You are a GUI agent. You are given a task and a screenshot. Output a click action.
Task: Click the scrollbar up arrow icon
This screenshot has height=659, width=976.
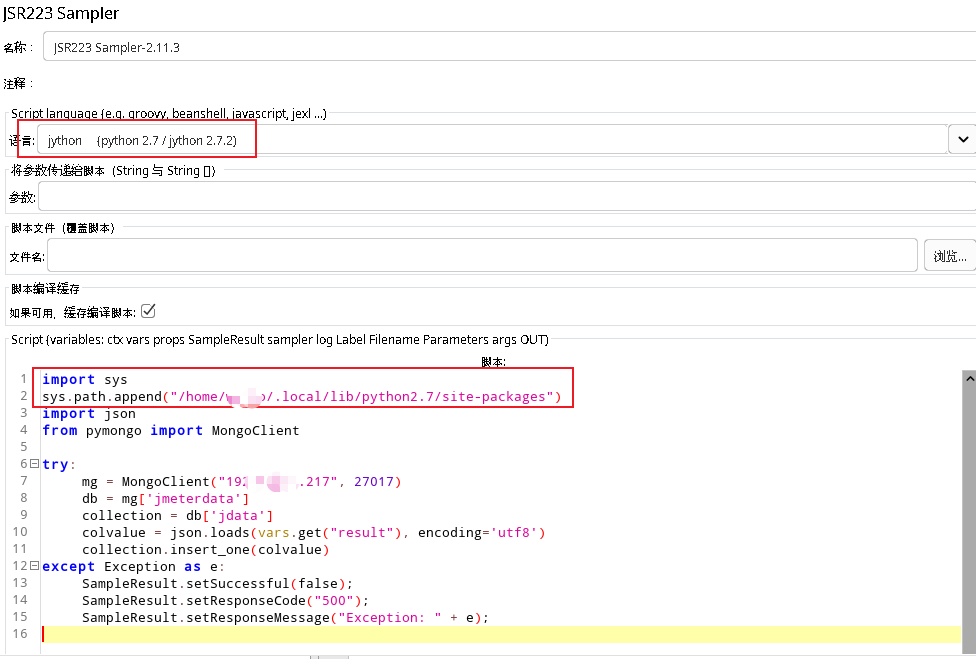(969, 378)
